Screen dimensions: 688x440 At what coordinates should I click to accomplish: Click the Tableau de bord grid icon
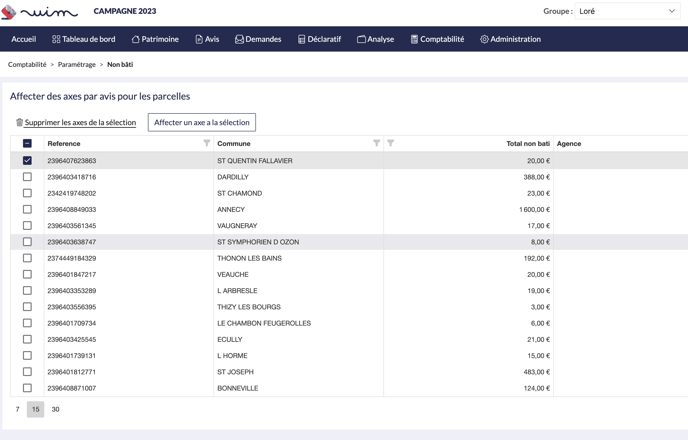point(56,40)
